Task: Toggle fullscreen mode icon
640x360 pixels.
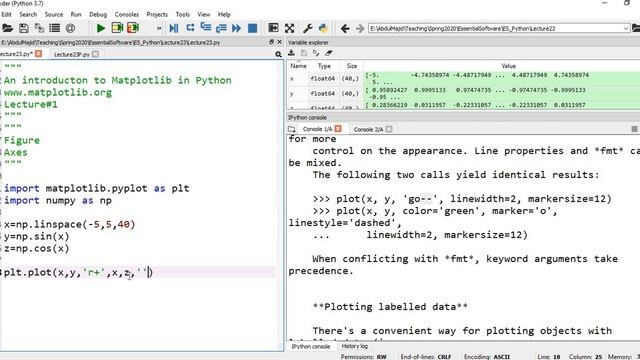Action: tap(289, 28)
